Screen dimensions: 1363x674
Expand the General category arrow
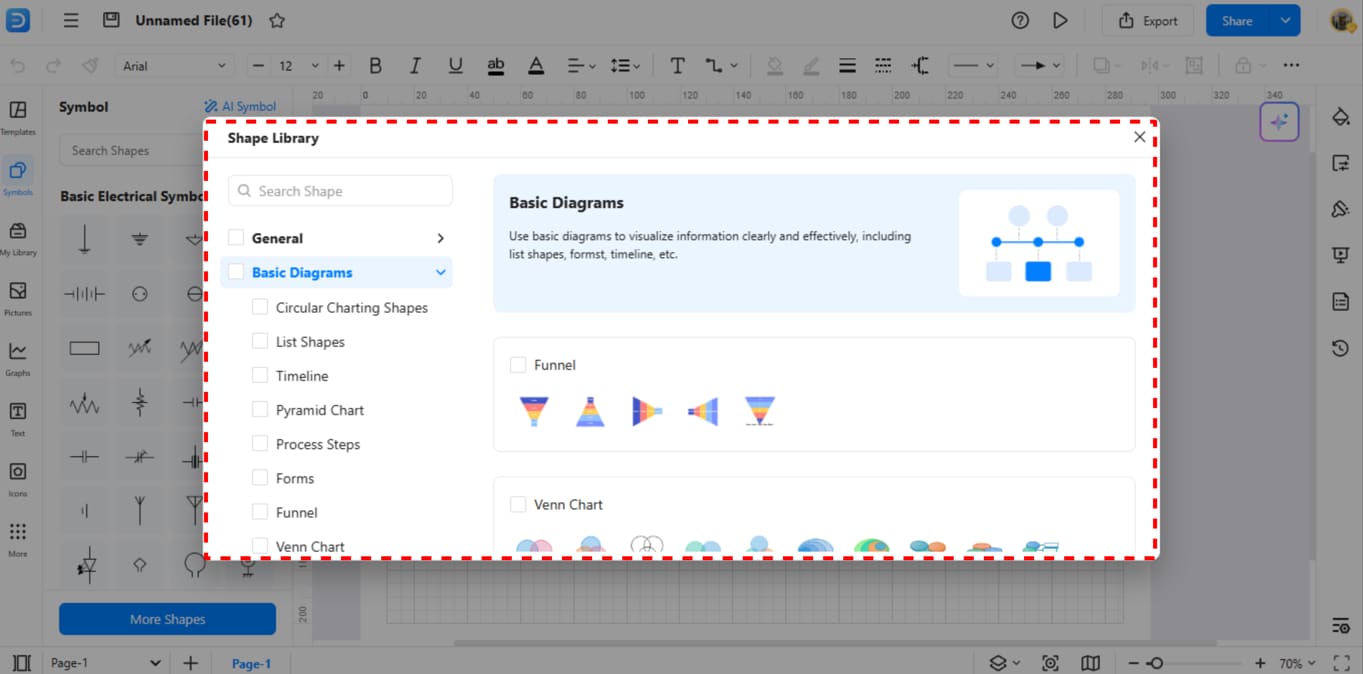tap(440, 238)
